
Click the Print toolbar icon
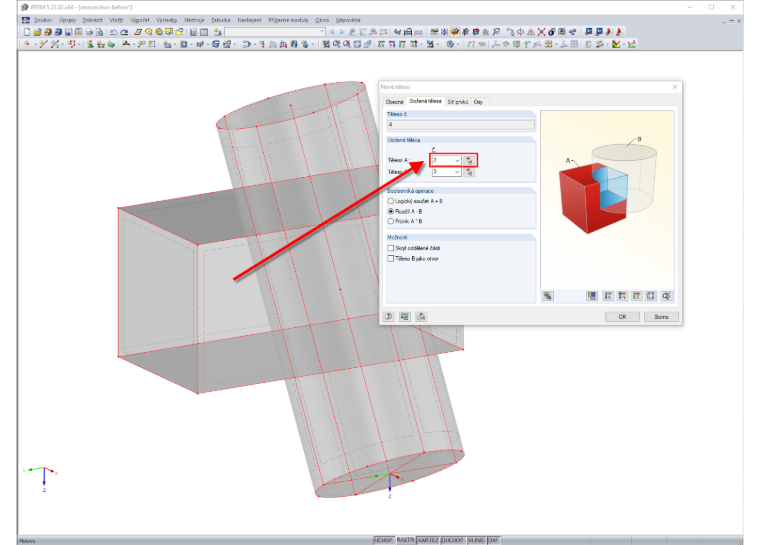point(89,32)
